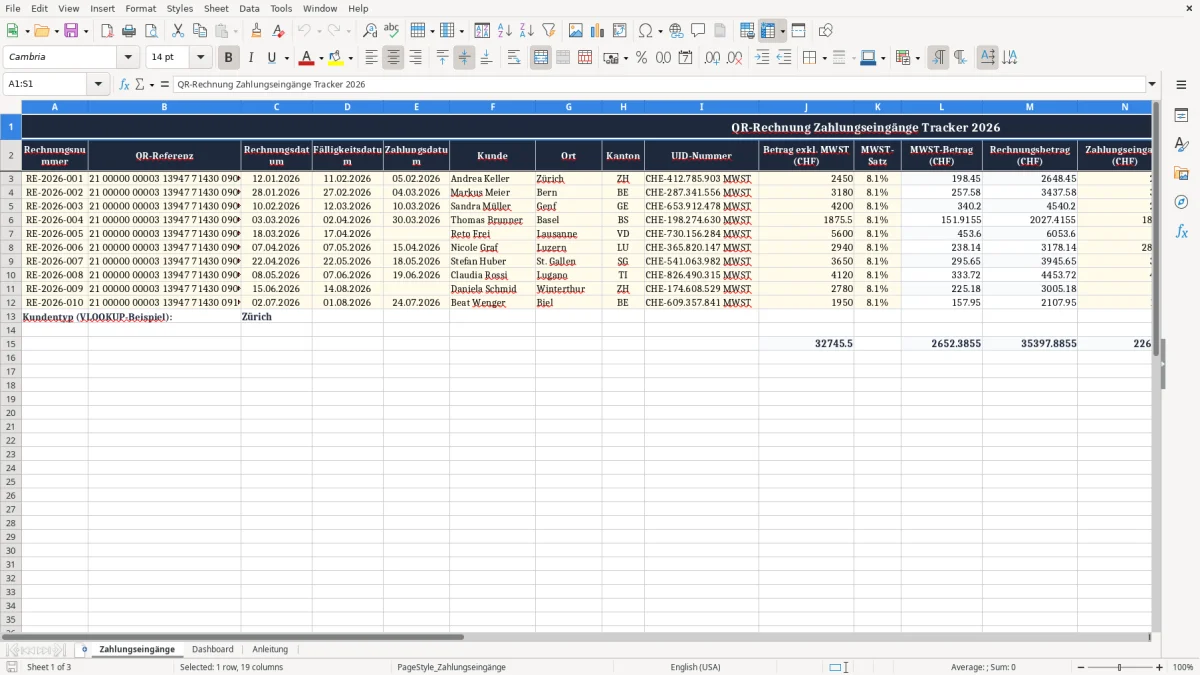Viewport: 1200px width, 675px height.
Task: Click the Add Decimal Place icon
Action: coord(712,58)
